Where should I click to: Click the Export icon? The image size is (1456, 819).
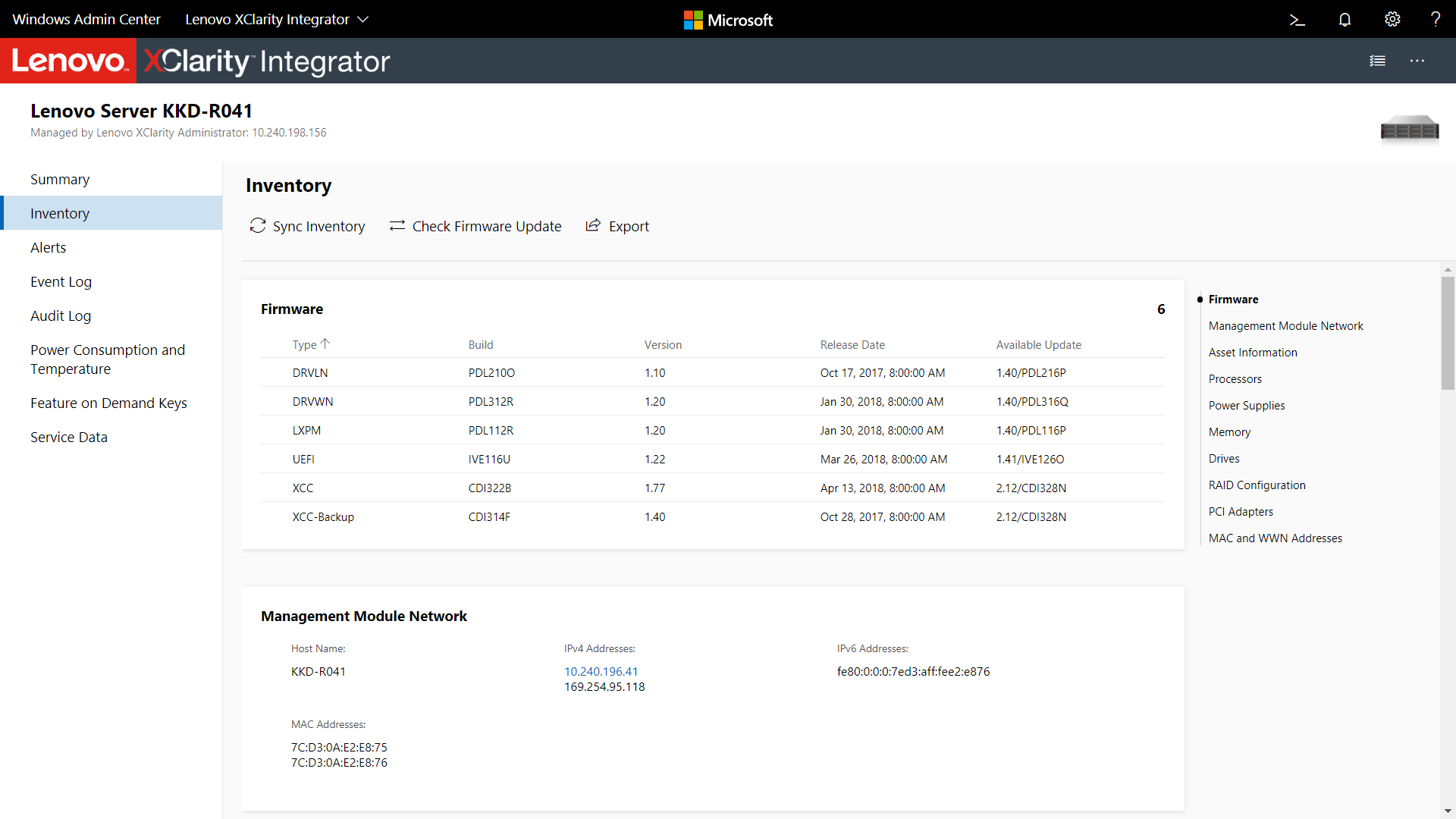592,226
